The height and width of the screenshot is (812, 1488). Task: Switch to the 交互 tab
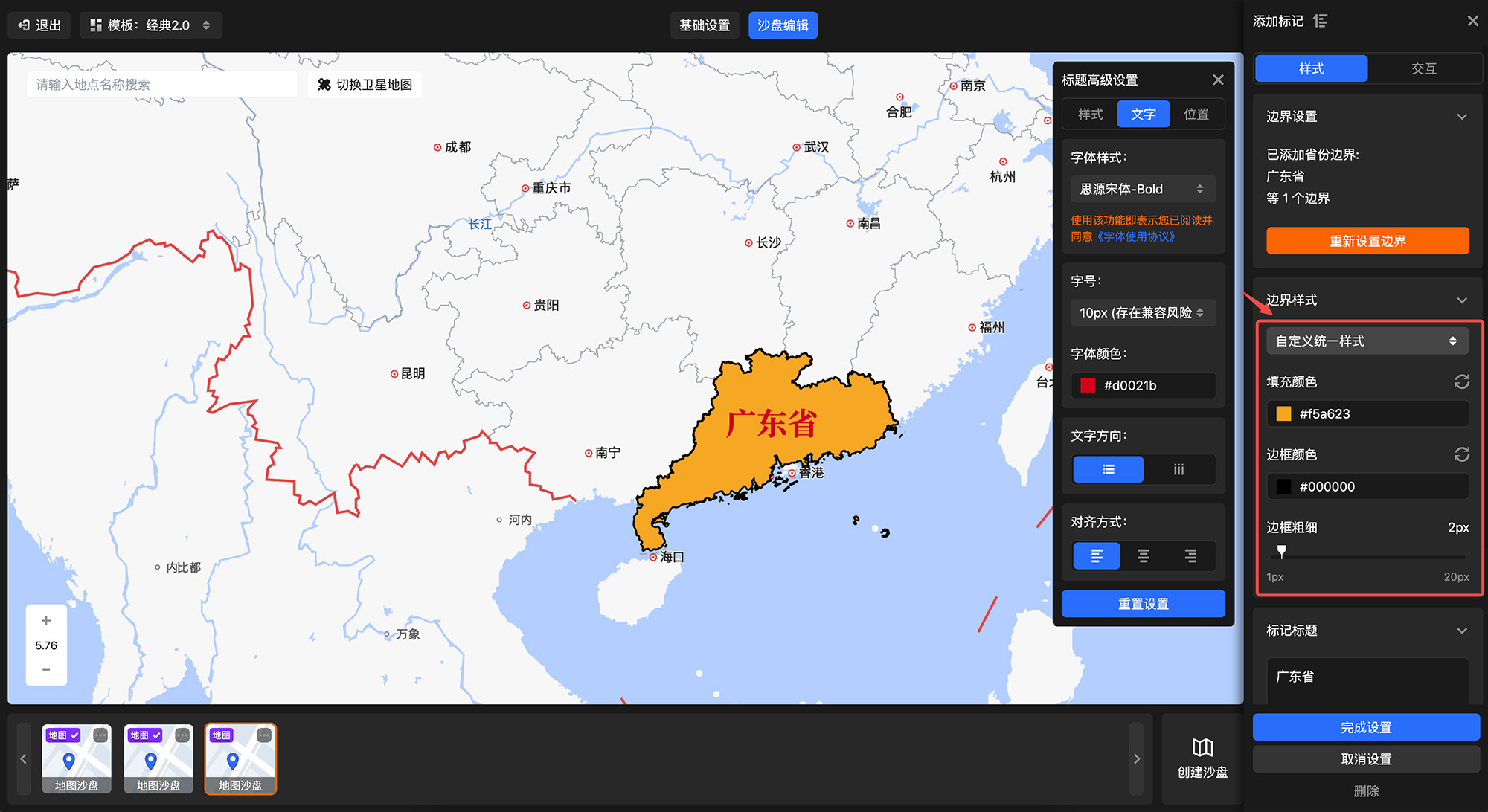click(1423, 68)
